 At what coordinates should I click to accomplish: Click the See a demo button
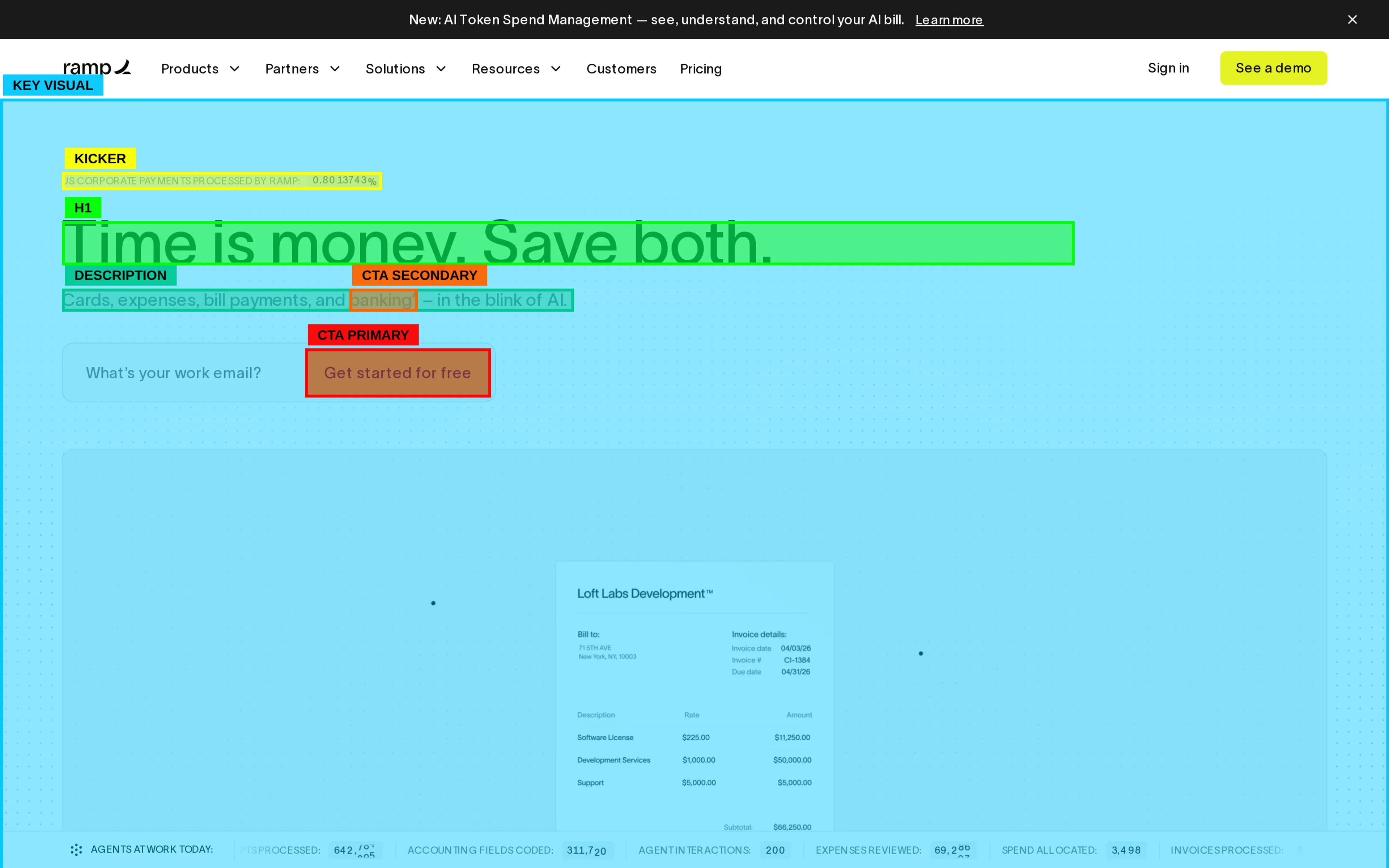pyautogui.click(x=1273, y=68)
